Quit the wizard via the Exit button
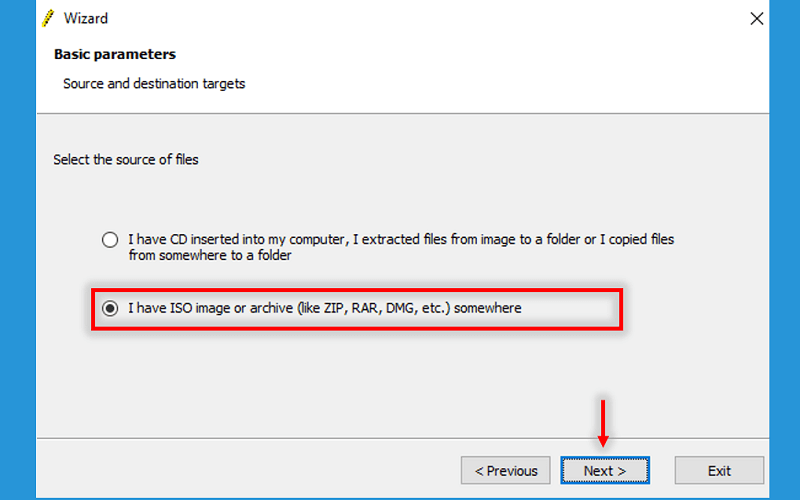800x500 pixels. [x=719, y=470]
